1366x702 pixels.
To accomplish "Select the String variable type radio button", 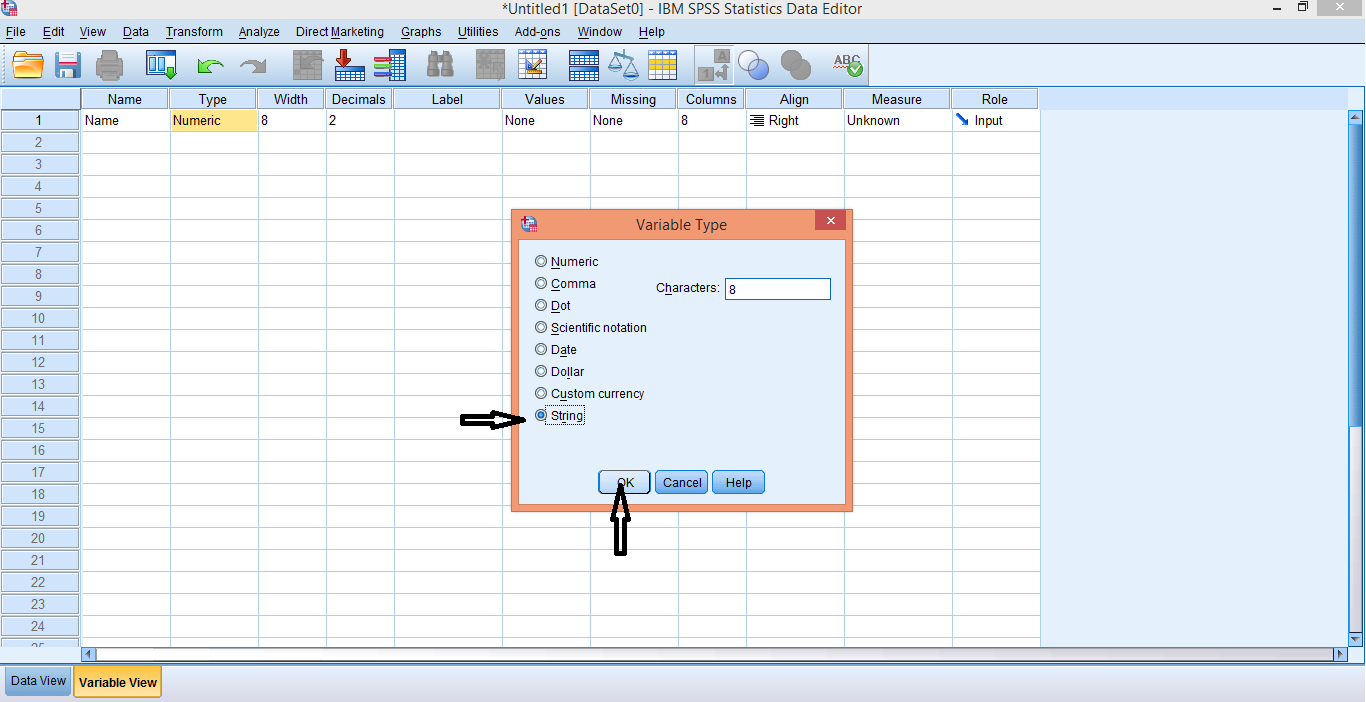I will tap(540, 415).
